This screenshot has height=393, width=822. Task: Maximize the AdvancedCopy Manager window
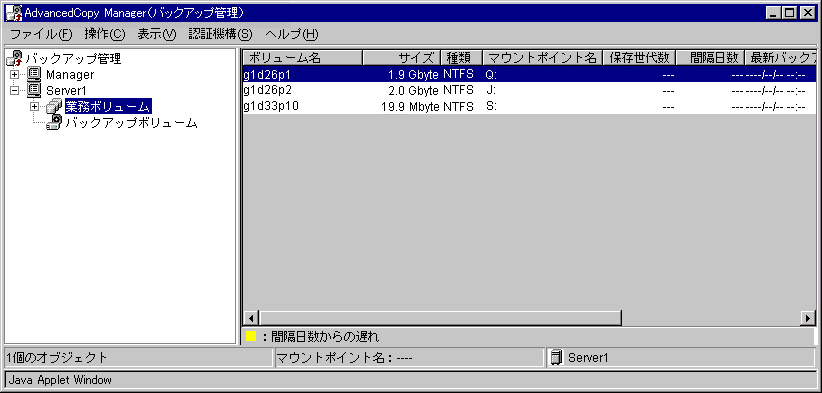click(x=789, y=13)
